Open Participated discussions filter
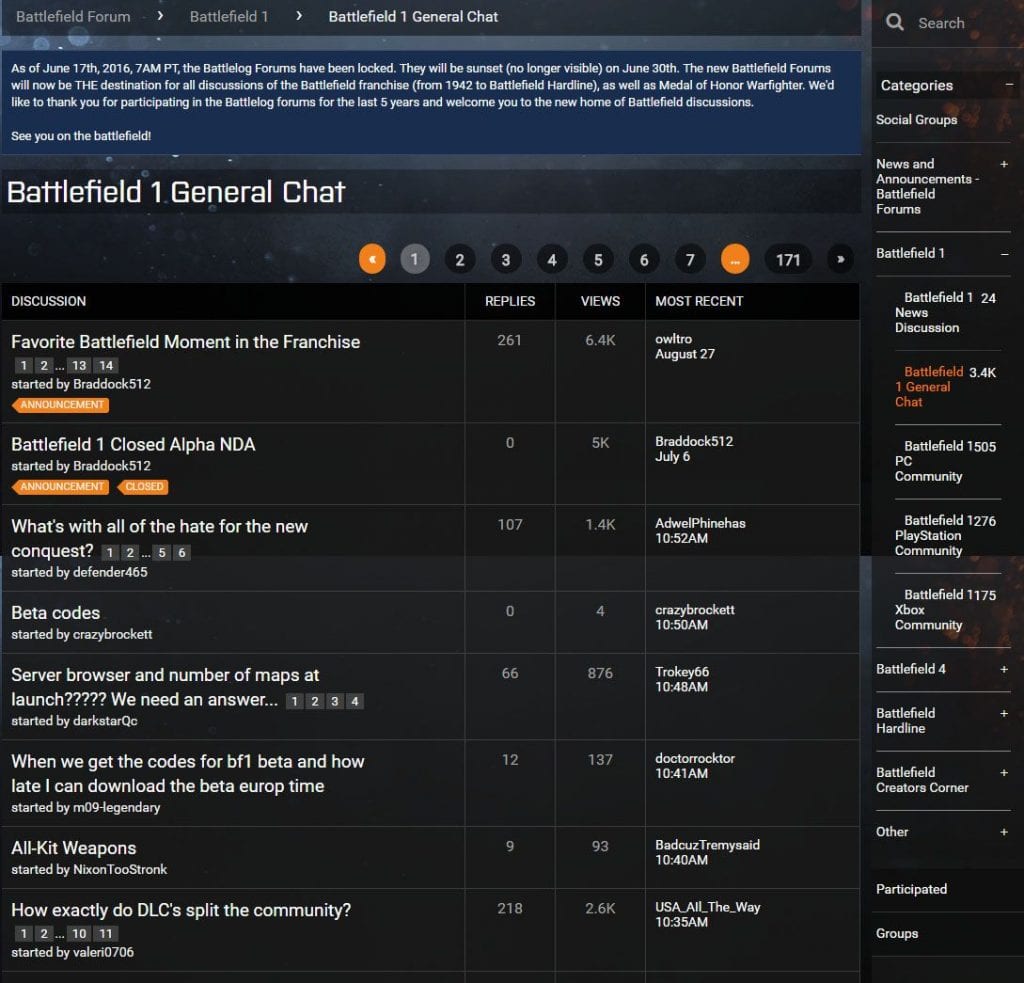The height and width of the screenshot is (983, 1024). (911, 889)
